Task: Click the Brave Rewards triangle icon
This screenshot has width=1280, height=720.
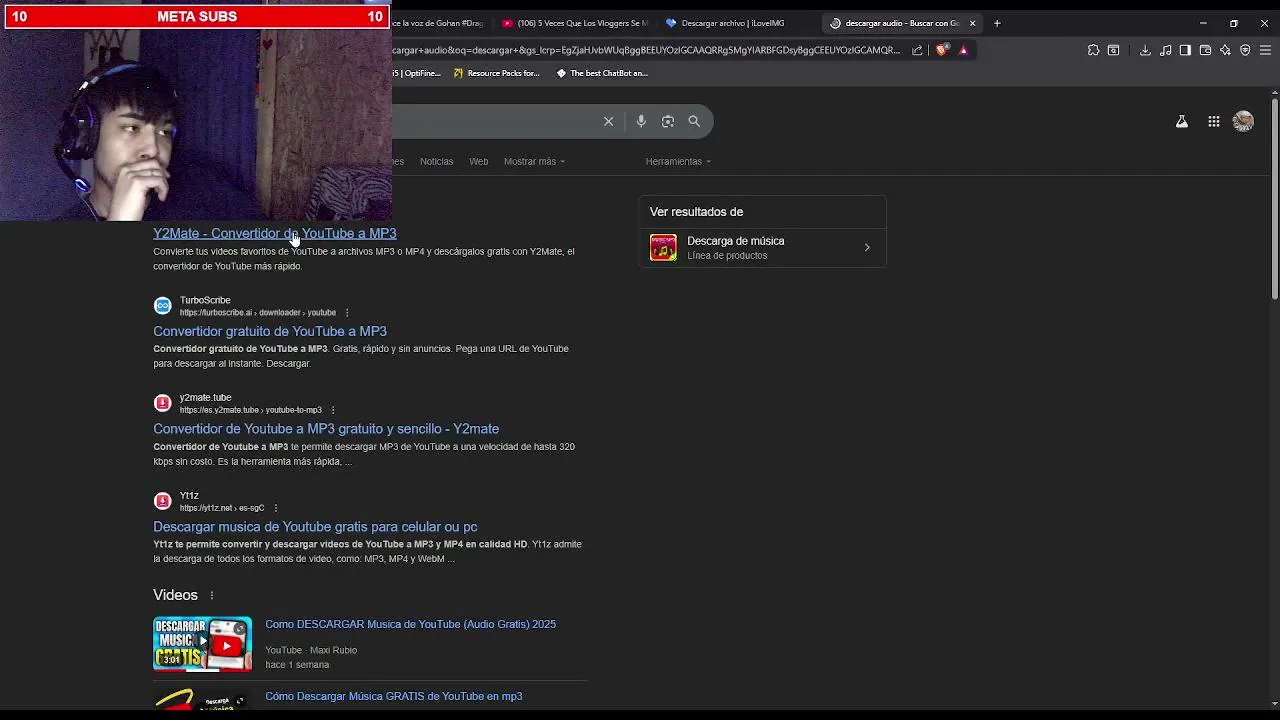Action: point(964,50)
